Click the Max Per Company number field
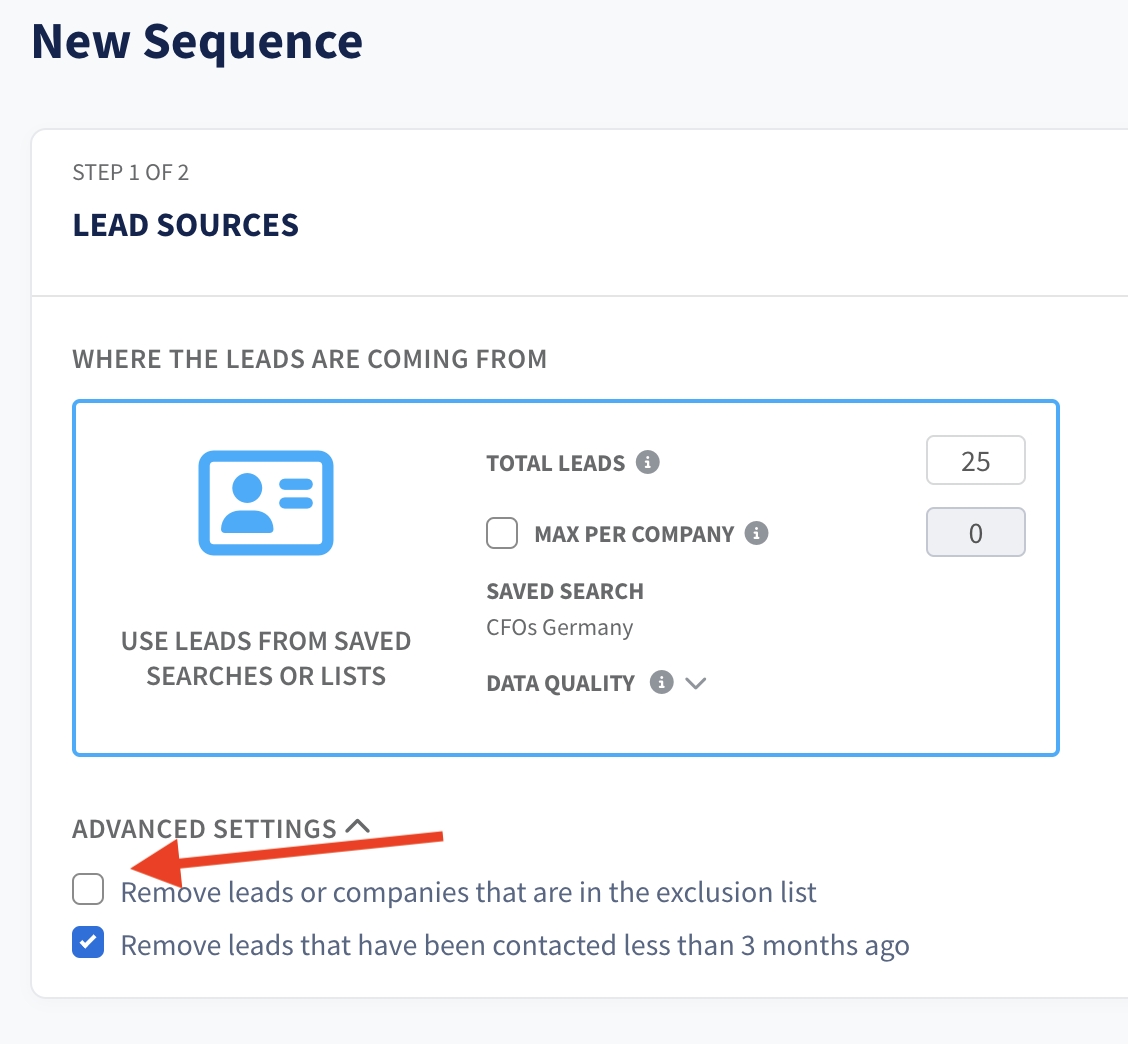1128x1044 pixels. 975,532
